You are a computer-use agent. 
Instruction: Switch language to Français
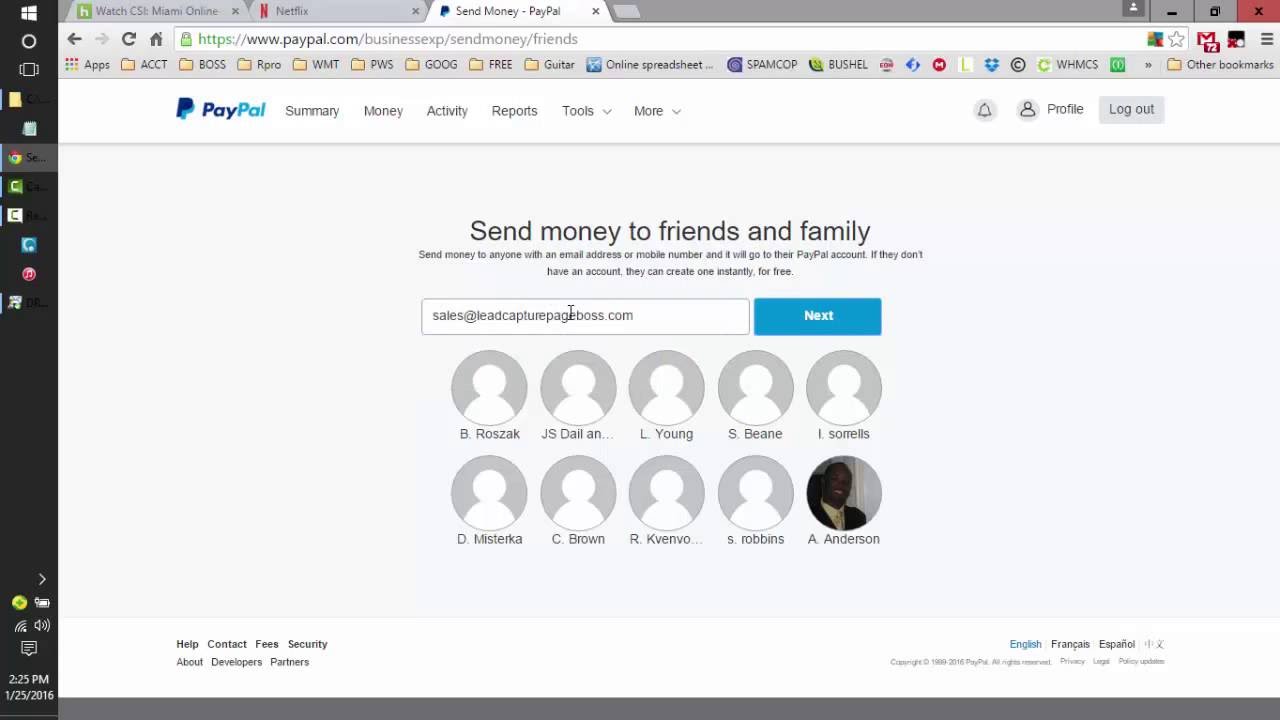click(x=1070, y=644)
